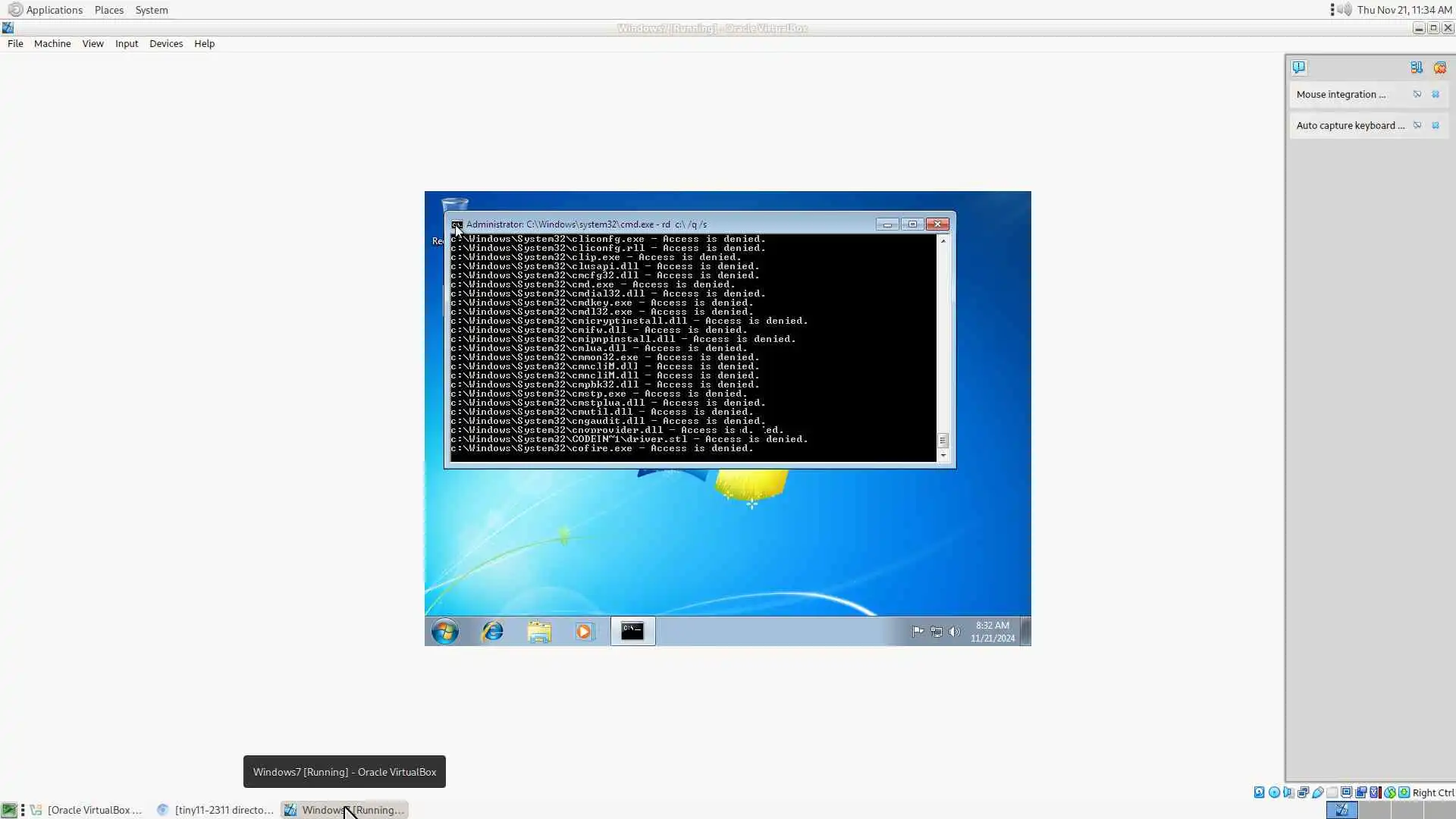Viewport: 1456px width, 819px height.
Task: Dismiss the Mouse integration notification
Action: 1436,94
